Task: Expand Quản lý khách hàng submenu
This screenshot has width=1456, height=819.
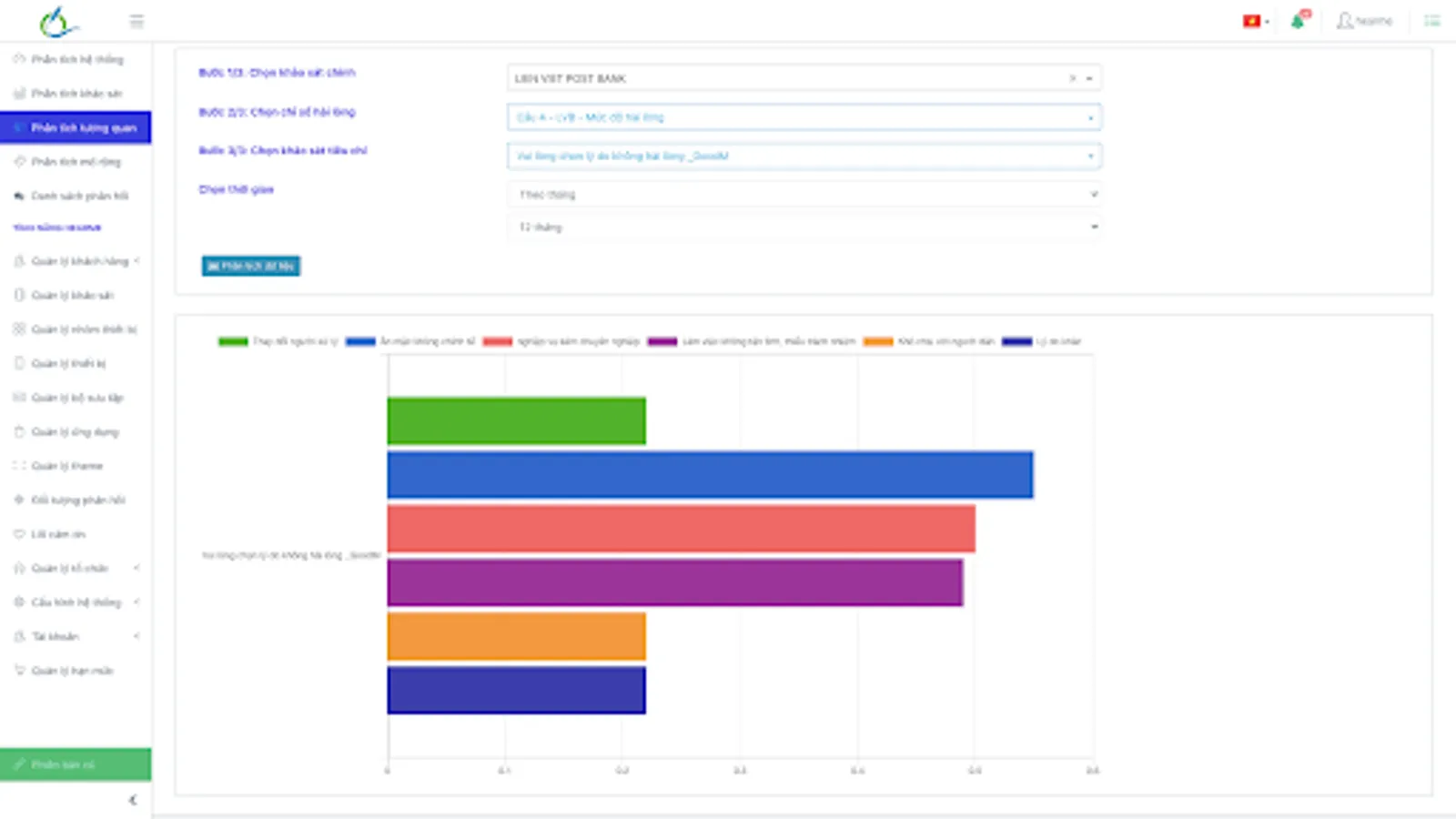Action: [x=136, y=261]
